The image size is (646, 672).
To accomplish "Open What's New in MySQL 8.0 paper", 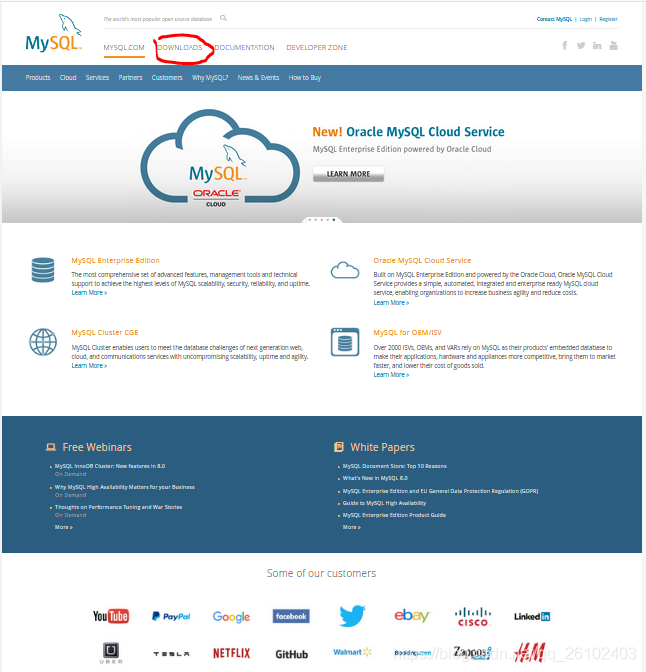I will pos(375,478).
